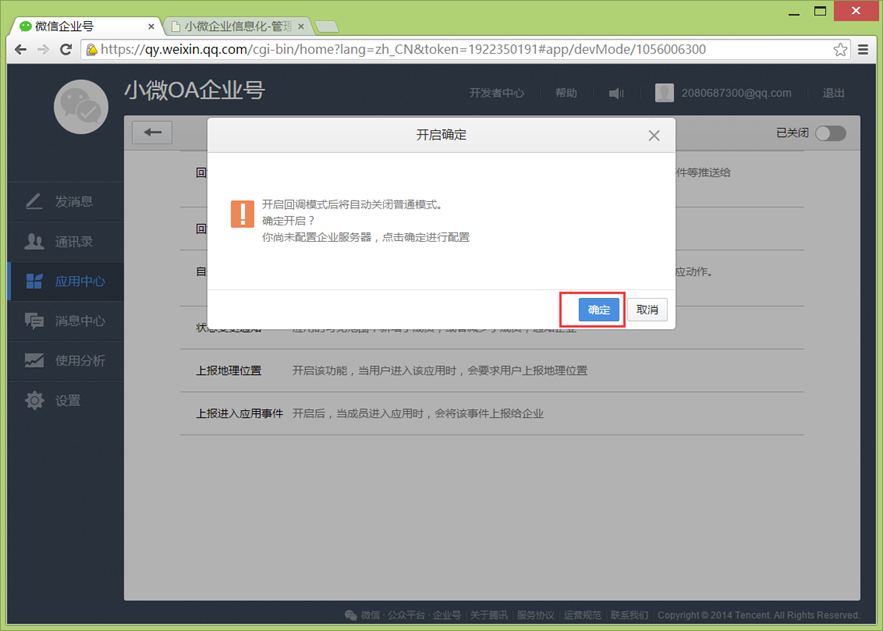Click the back arrow button in panel
This screenshot has width=883, height=631.
coord(152,132)
